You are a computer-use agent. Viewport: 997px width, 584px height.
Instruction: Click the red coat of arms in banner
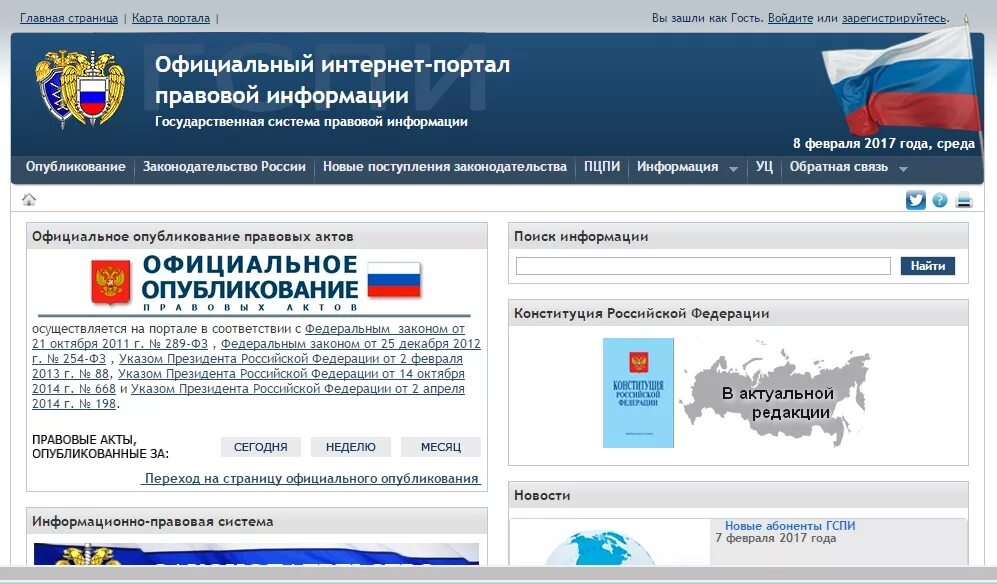click(111, 282)
